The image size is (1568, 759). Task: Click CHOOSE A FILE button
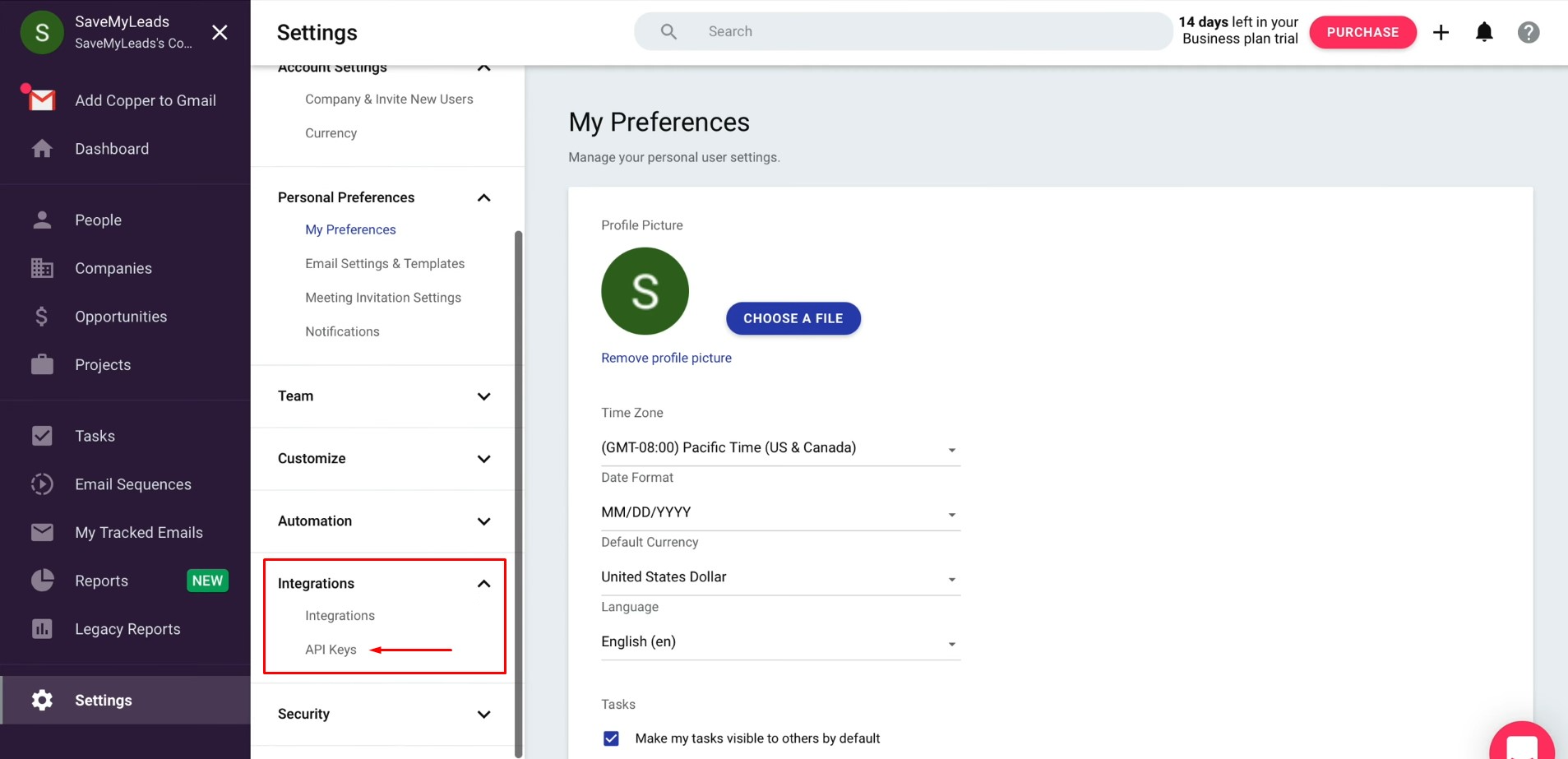(793, 318)
